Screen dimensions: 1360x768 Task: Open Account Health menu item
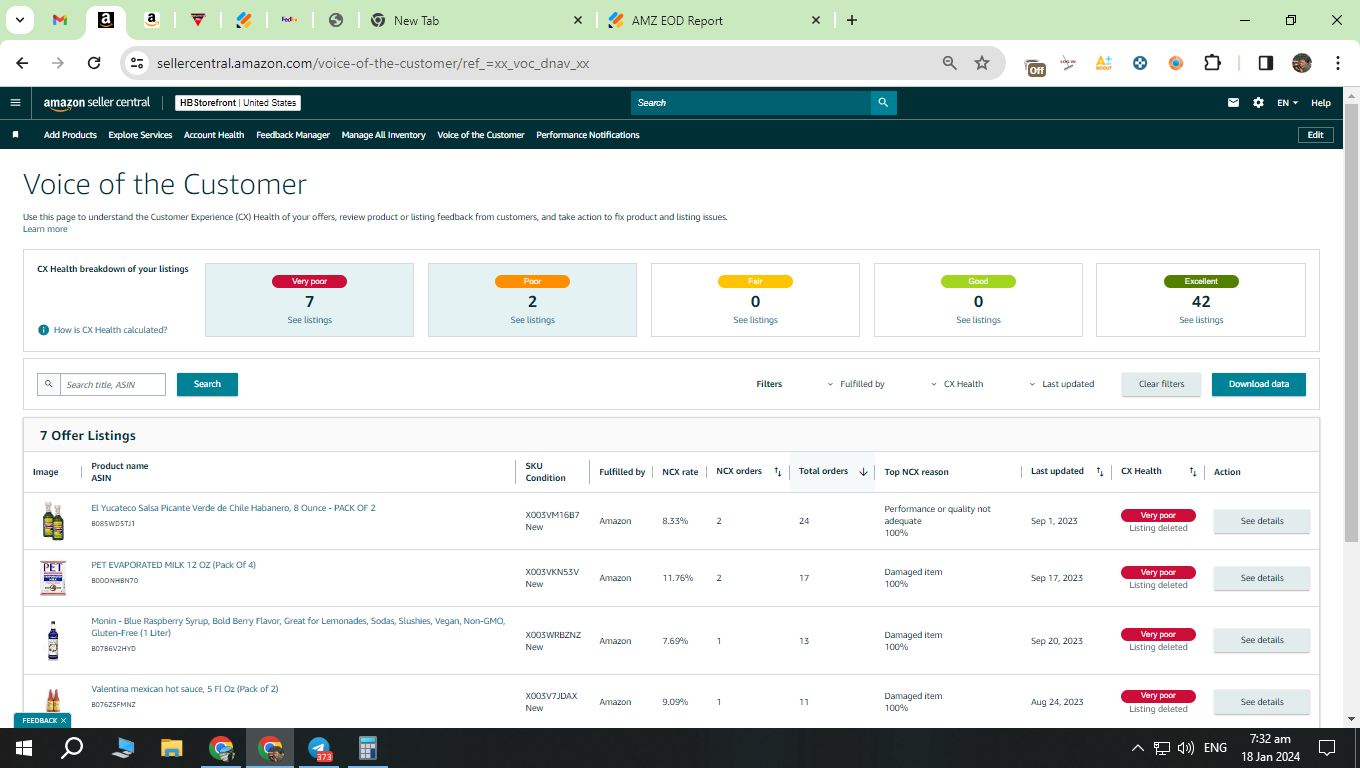[x=214, y=135]
